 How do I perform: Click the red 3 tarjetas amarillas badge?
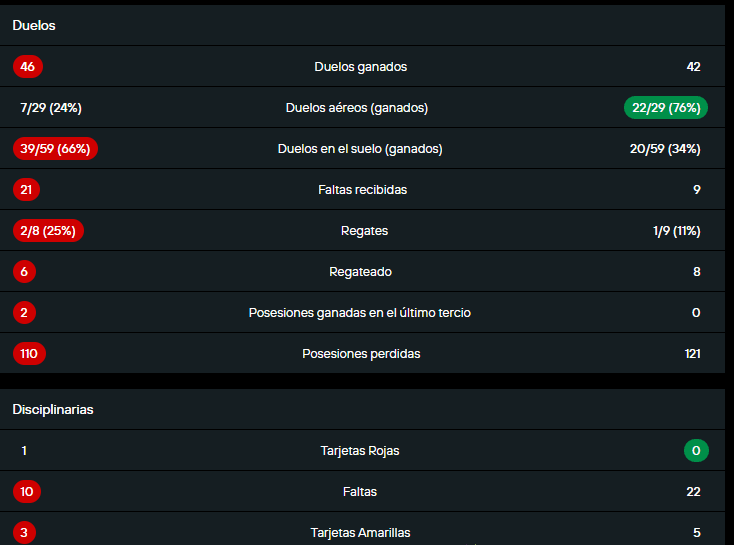pos(24,533)
